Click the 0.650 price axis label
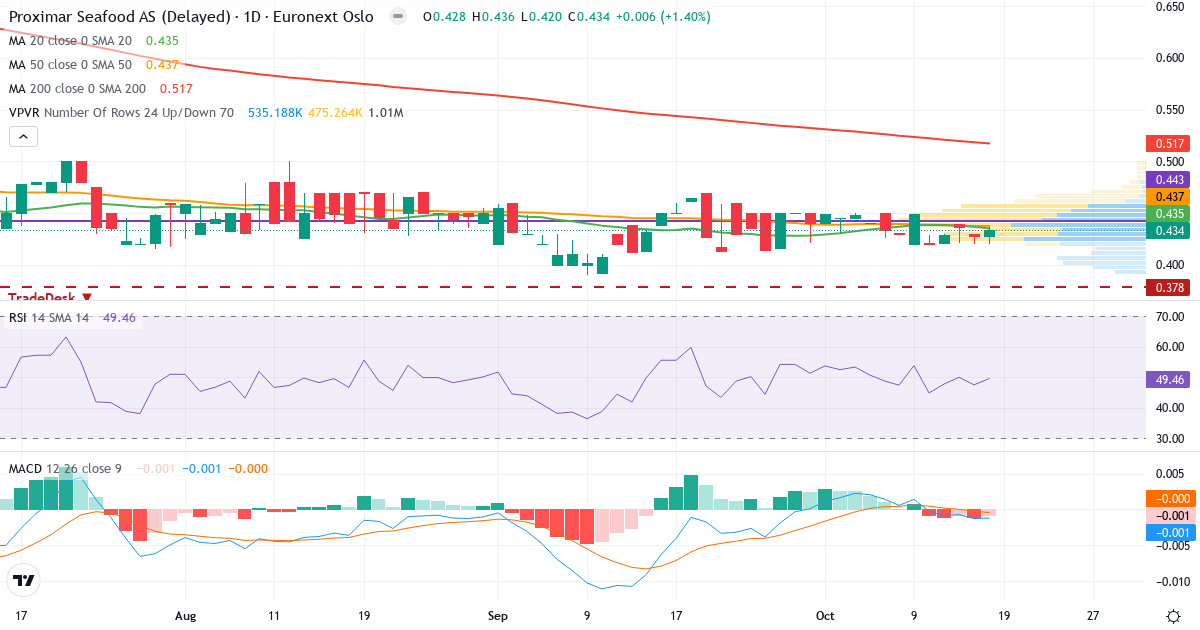The image size is (1200, 630). pyautogui.click(x=1170, y=6)
